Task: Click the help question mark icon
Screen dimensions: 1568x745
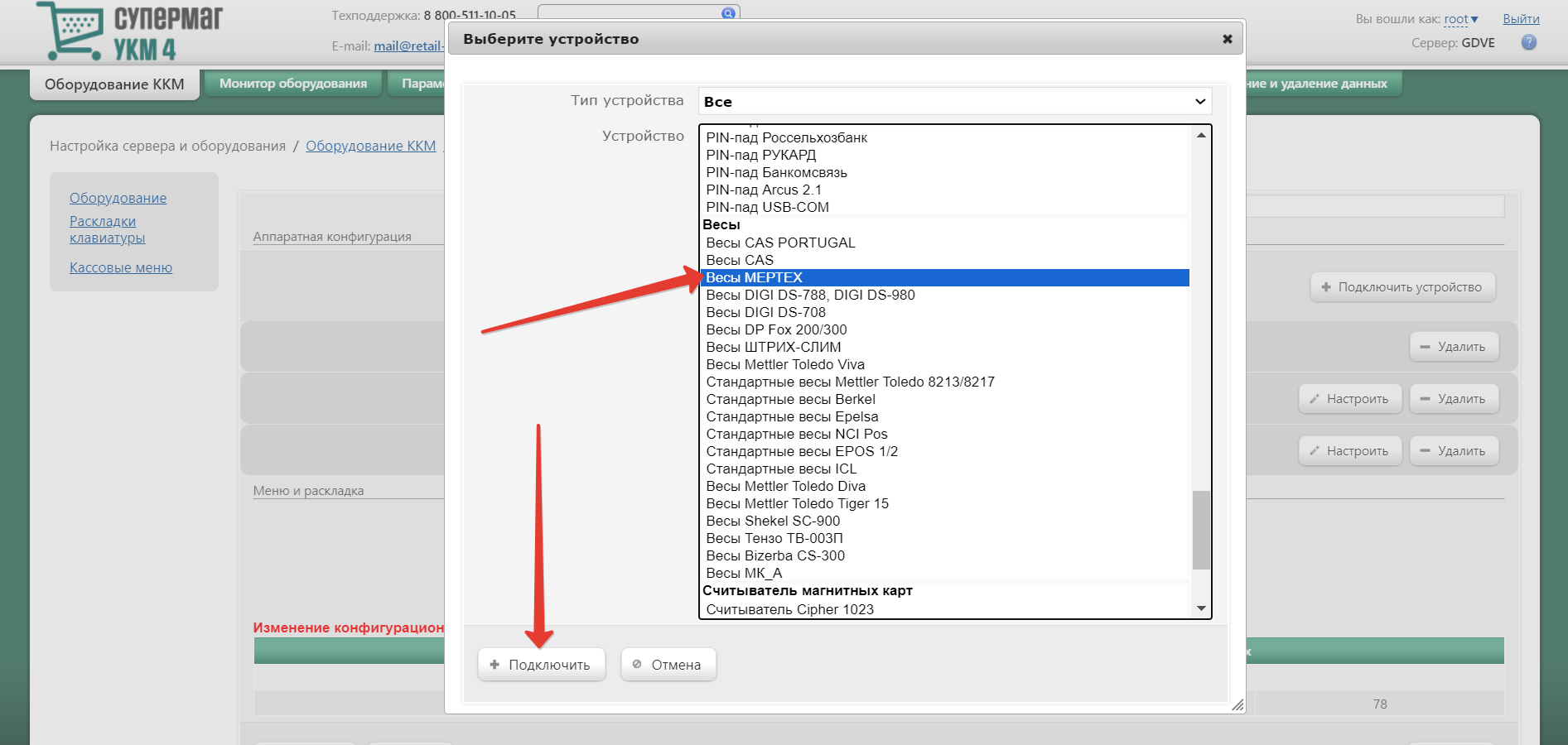Action: pyautogui.click(x=1529, y=42)
